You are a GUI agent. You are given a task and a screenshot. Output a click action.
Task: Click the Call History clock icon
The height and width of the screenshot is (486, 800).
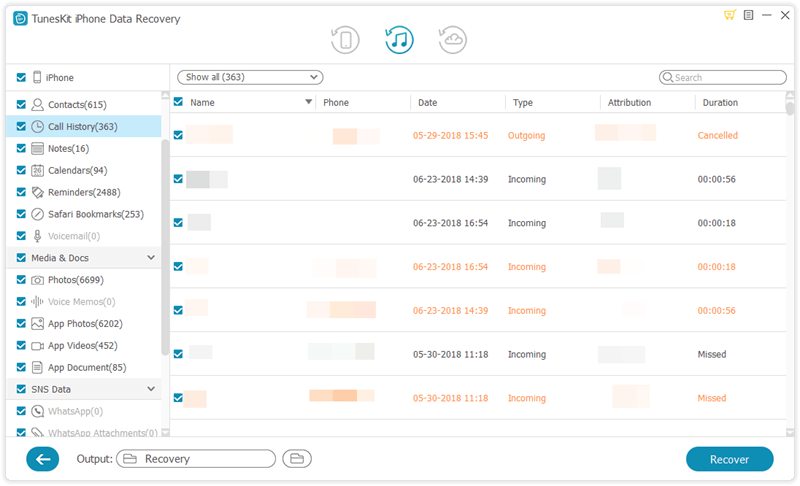[x=37, y=126]
